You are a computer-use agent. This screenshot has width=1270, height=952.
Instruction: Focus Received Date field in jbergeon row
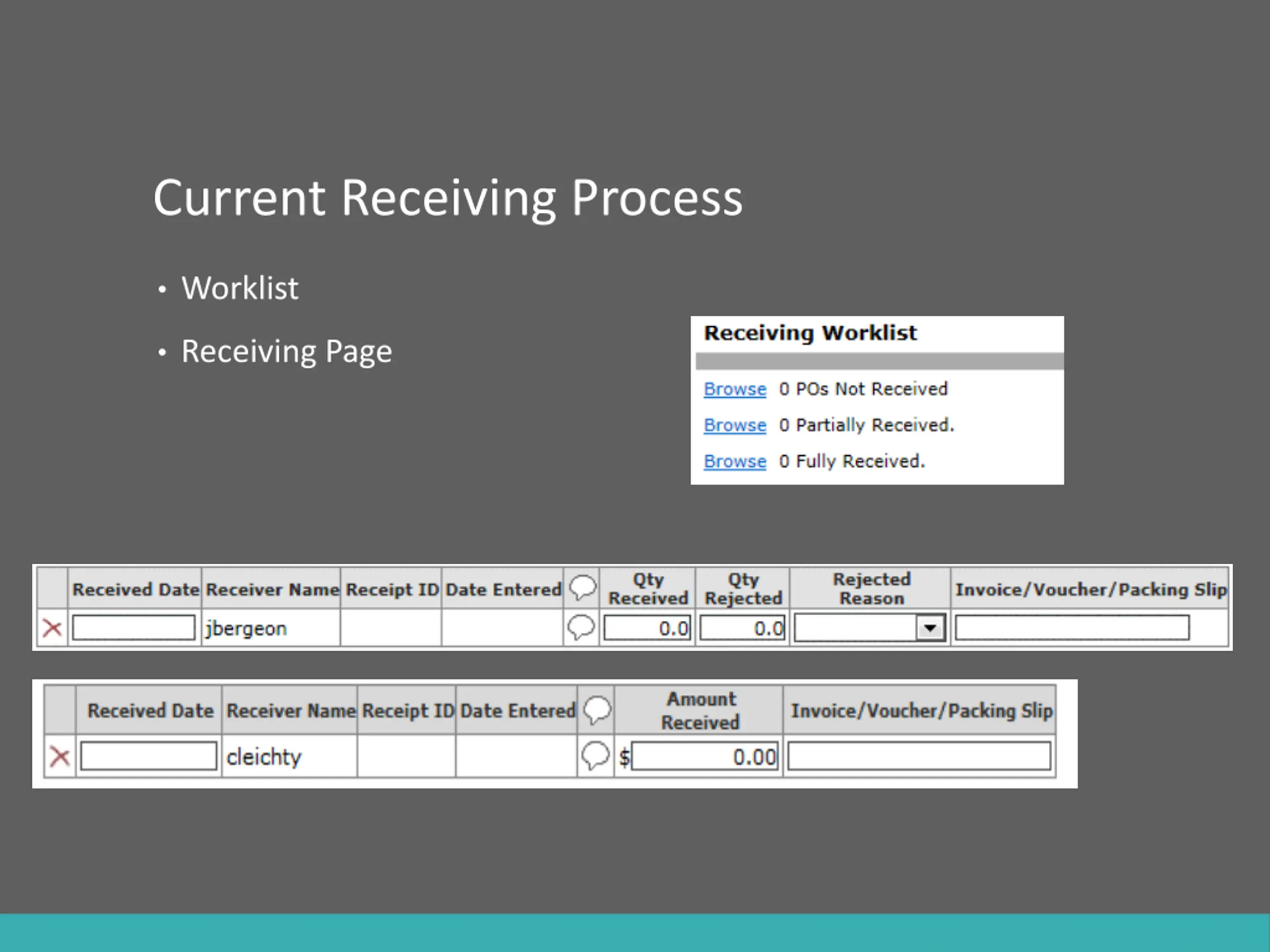coord(134,628)
